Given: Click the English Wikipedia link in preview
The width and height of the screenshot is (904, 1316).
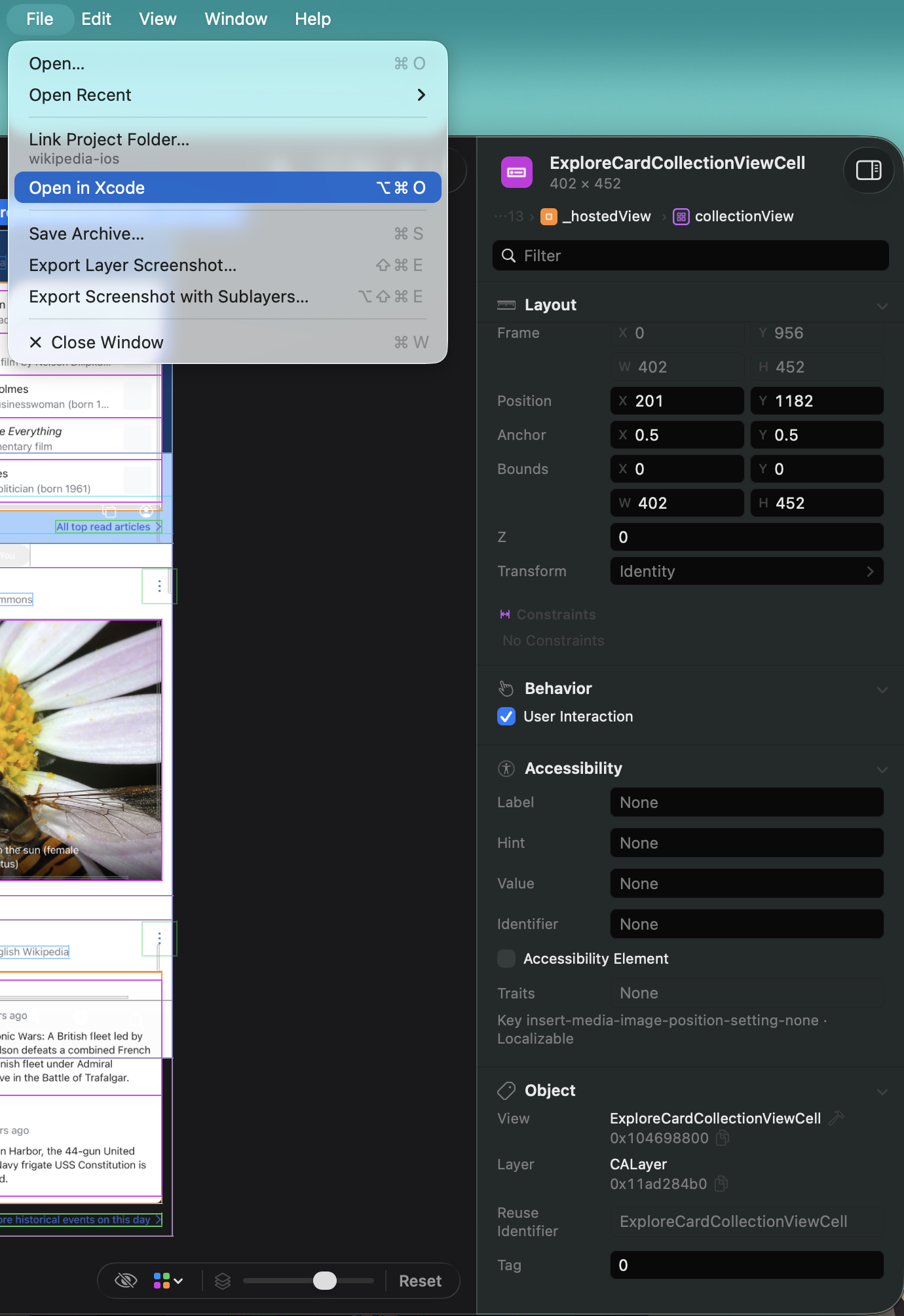Looking at the screenshot, I should point(34,951).
